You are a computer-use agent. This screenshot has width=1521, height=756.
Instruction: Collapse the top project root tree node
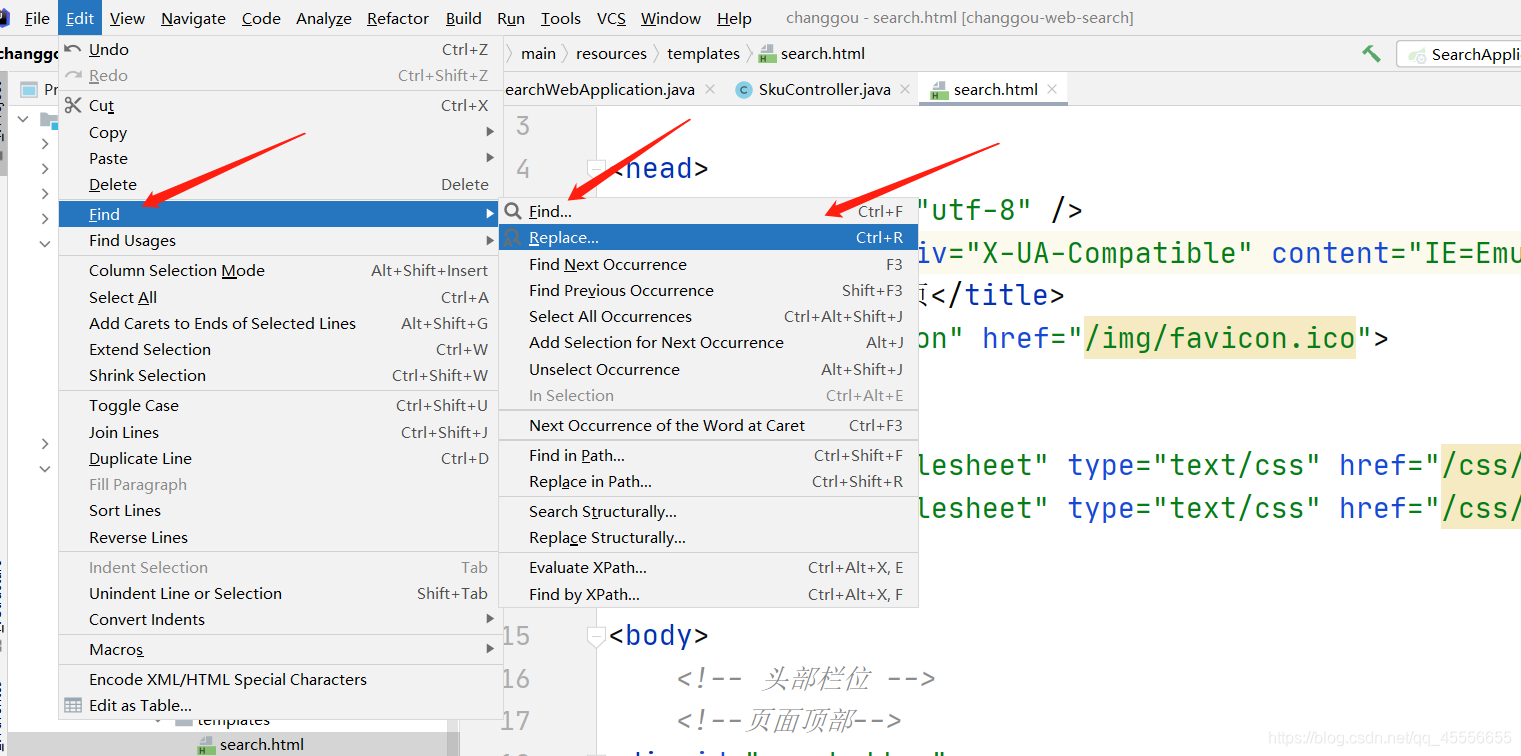24,119
